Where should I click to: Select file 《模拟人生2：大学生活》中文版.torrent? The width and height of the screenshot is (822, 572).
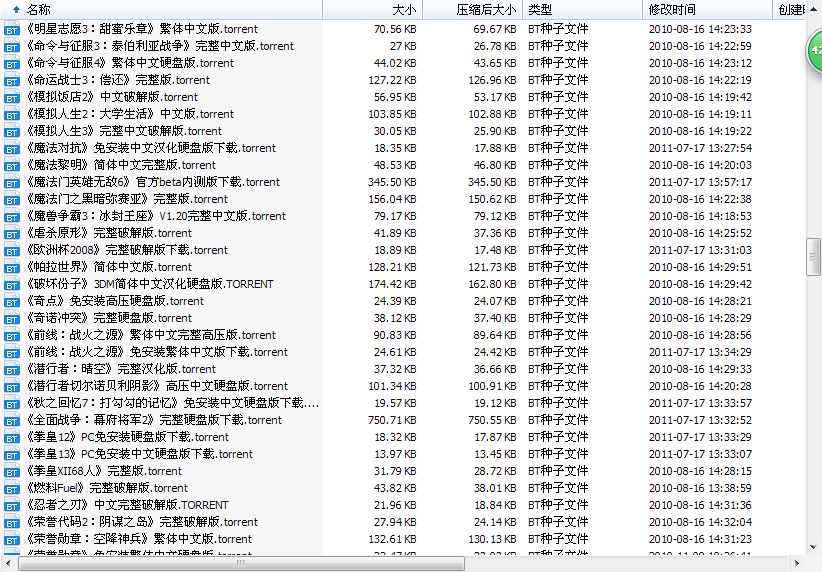click(x=130, y=114)
